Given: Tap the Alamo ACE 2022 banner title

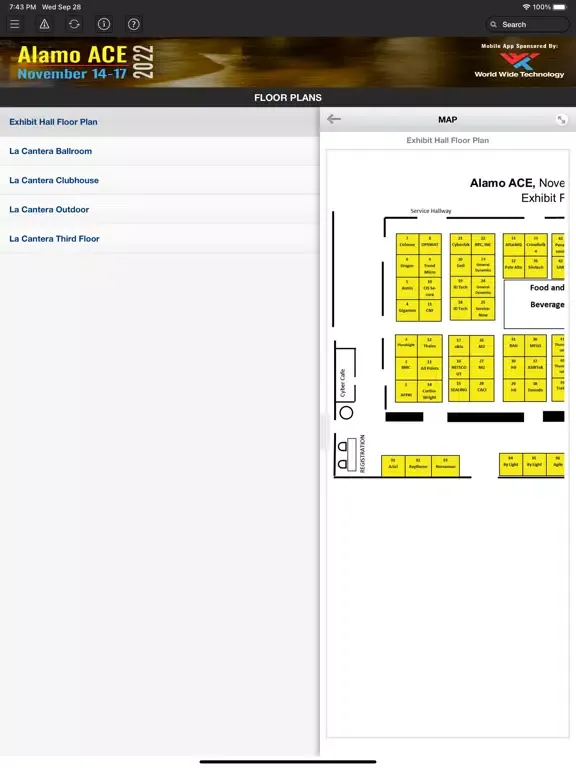Looking at the screenshot, I should pyautogui.click(x=86, y=62).
